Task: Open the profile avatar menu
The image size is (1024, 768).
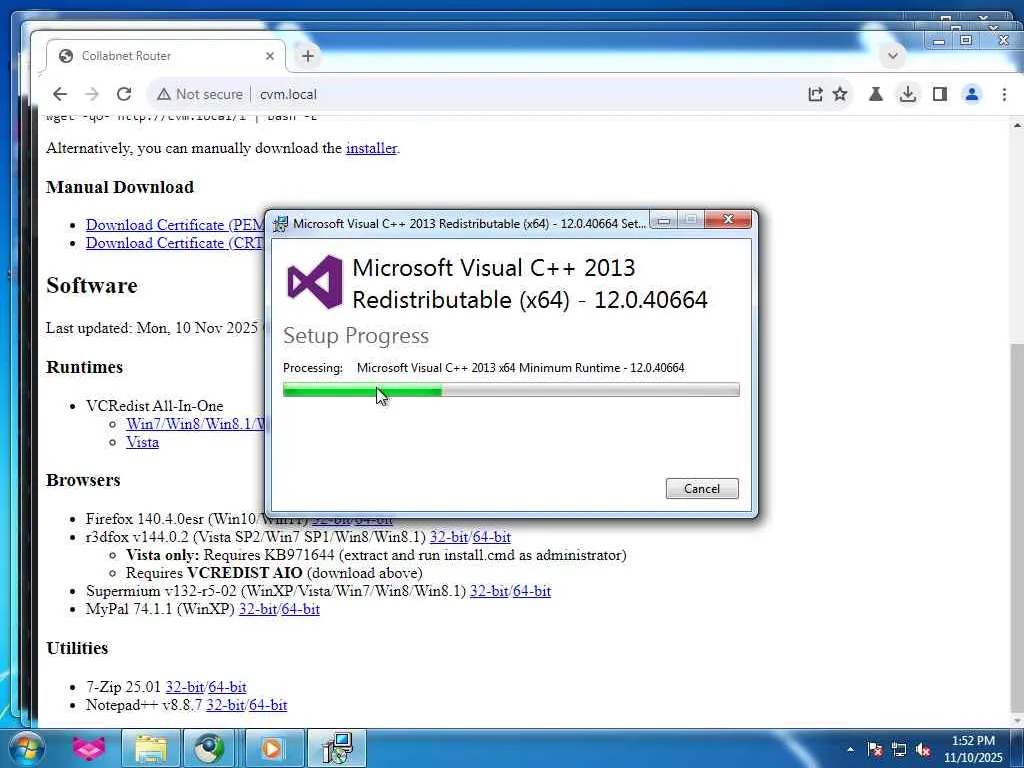Action: 972,94
